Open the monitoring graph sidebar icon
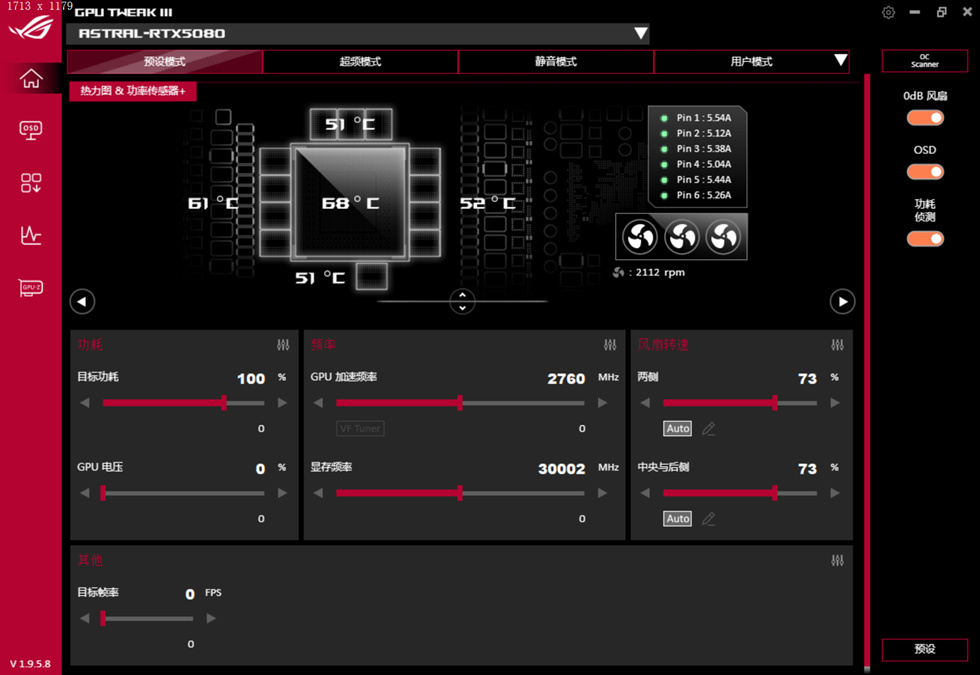 tap(31, 235)
